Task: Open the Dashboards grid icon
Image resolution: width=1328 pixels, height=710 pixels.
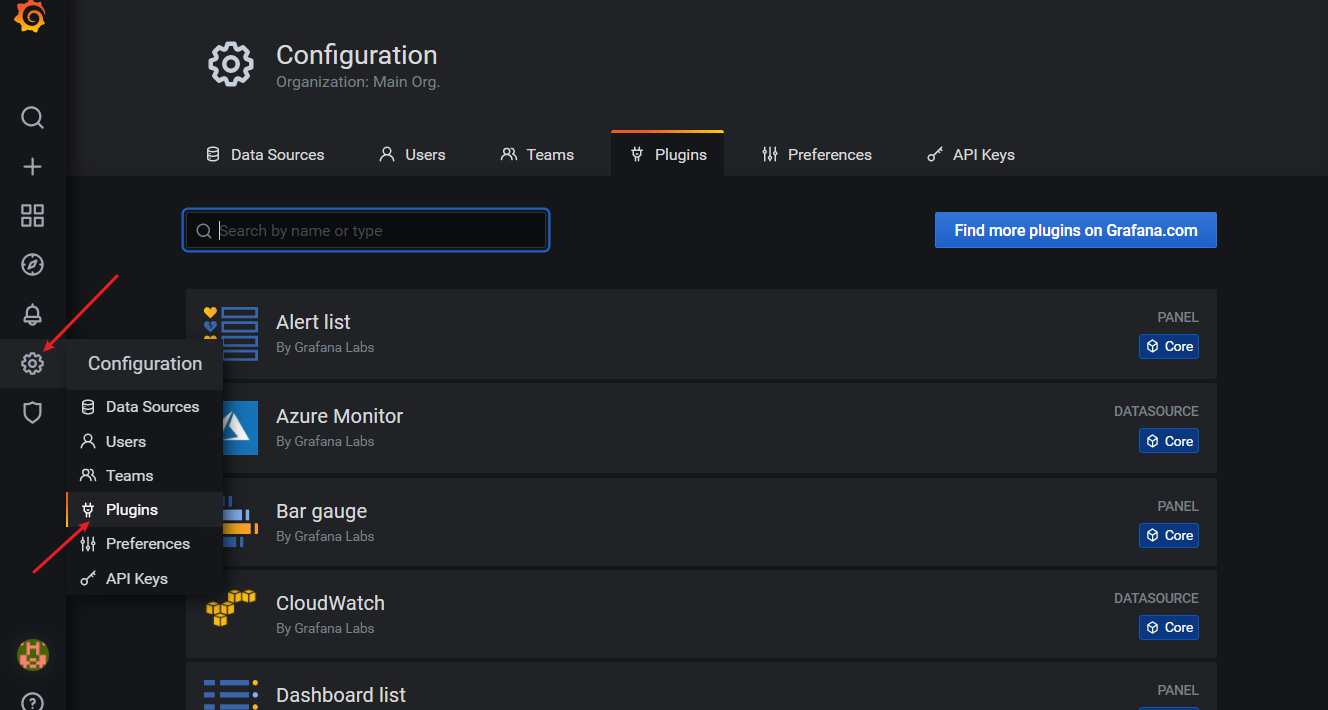Action: tap(32, 216)
